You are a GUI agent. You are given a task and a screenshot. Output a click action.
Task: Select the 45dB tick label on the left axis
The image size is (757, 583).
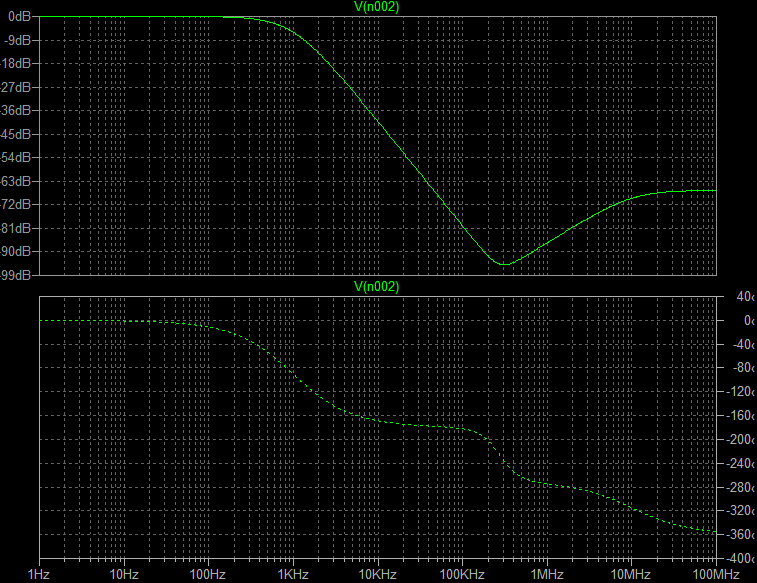click(16, 134)
